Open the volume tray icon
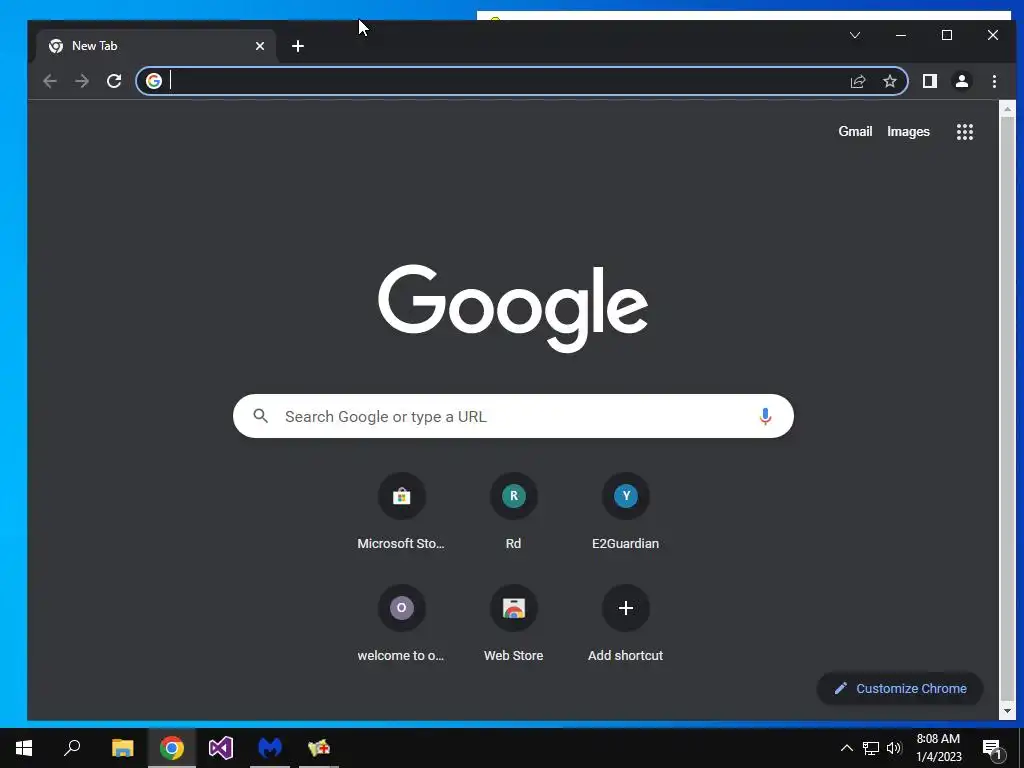The width and height of the screenshot is (1024, 768). tap(894, 748)
